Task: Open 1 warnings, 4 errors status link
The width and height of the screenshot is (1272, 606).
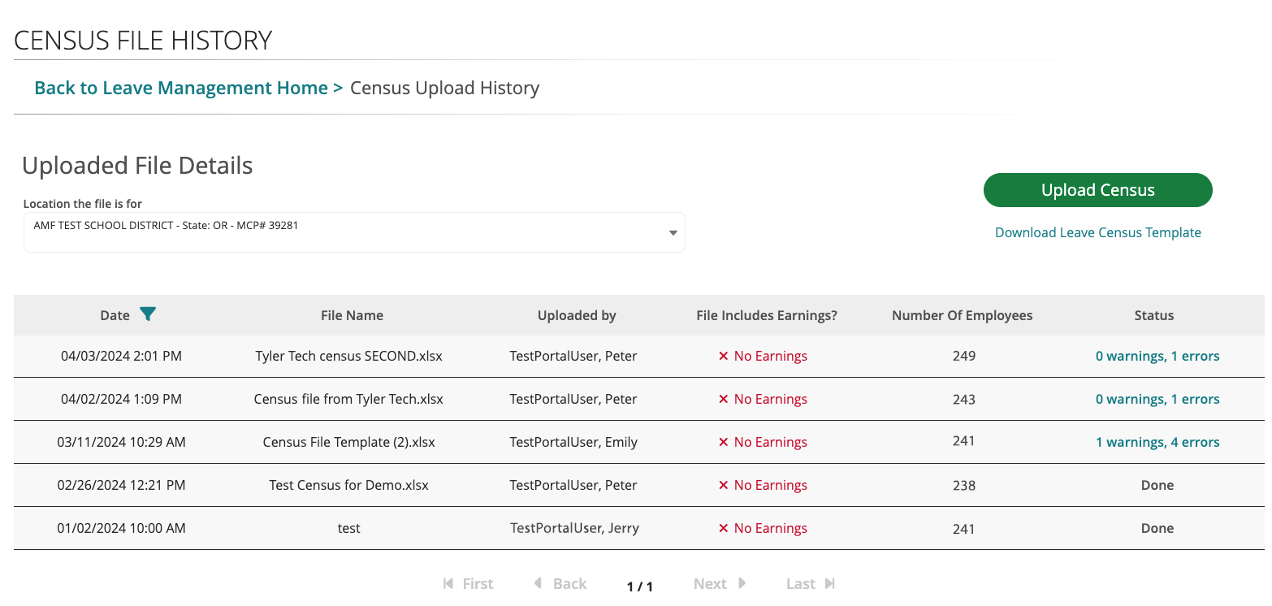Action: [1157, 442]
